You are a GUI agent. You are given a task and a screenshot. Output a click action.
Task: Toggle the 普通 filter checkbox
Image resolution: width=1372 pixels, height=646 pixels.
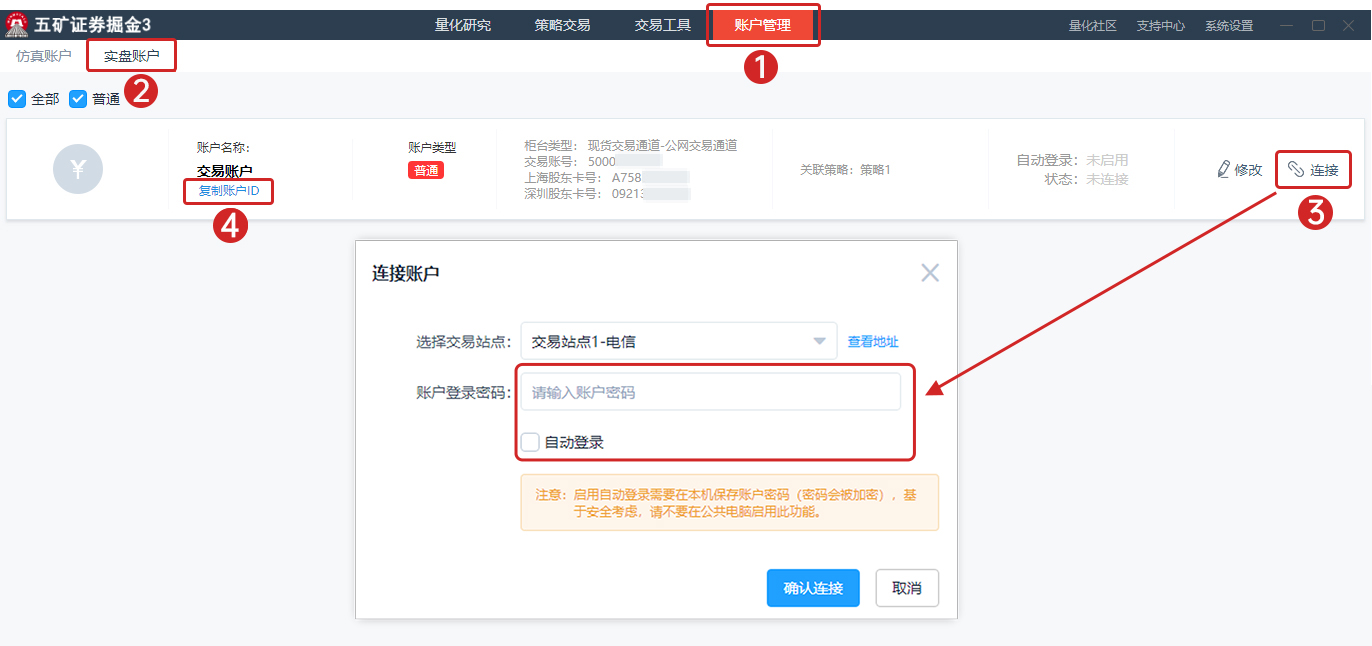(x=78, y=99)
